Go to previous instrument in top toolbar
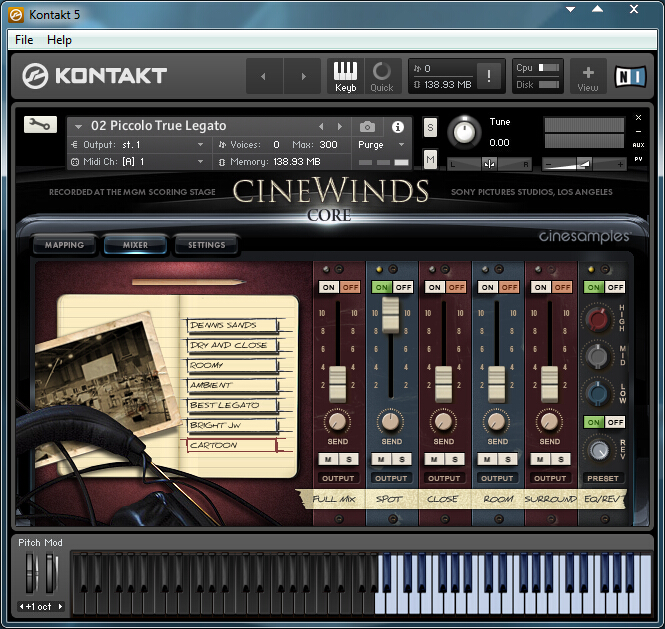 click(263, 76)
